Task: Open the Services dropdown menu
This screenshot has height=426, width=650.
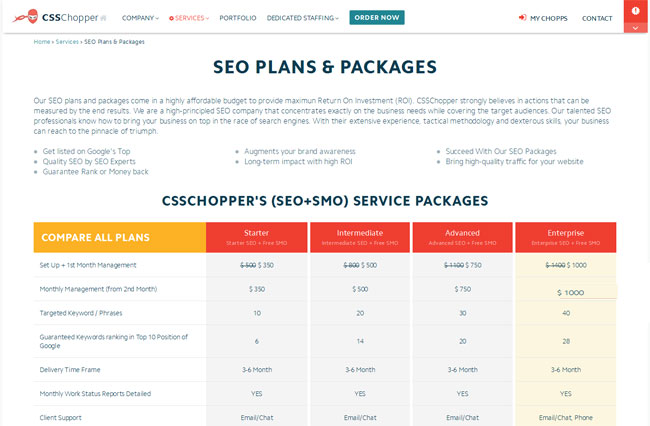Action: click(189, 18)
